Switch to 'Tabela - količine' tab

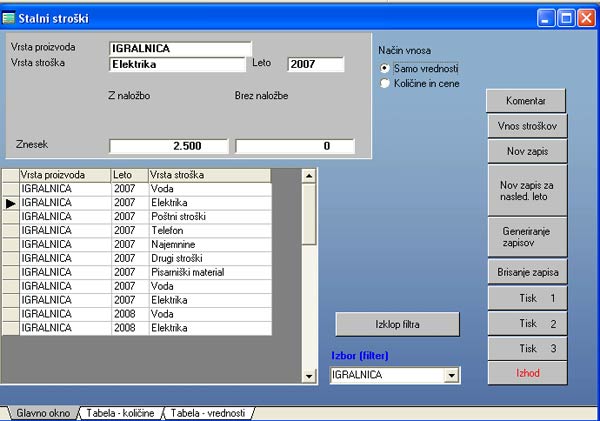tap(119, 412)
